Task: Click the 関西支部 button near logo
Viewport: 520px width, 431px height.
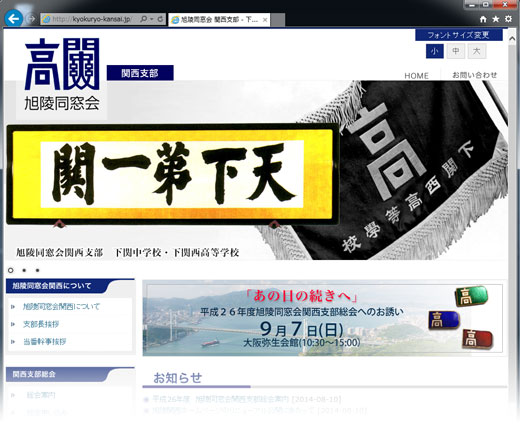Action: pos(140,73)
